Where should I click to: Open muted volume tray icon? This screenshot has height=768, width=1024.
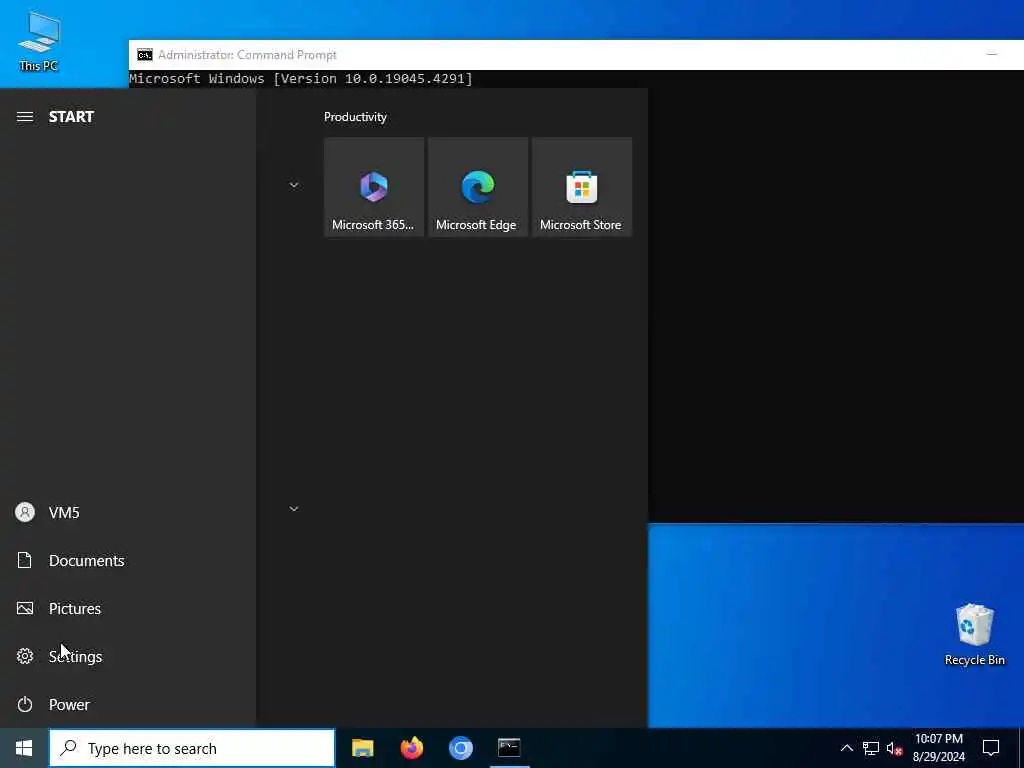(895, 748)
